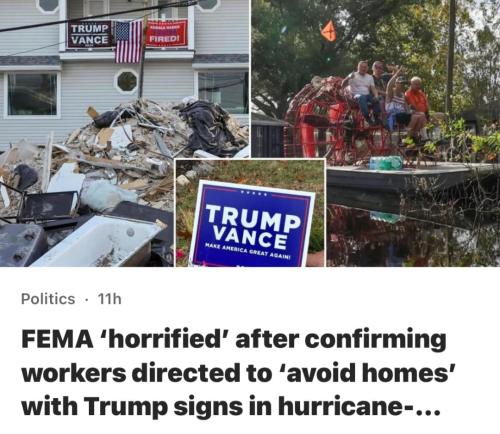This screenshot has width=500, height=434.
Task: Click the red 'Fired!' banner on balcony
Action: (x=166, y=33)
